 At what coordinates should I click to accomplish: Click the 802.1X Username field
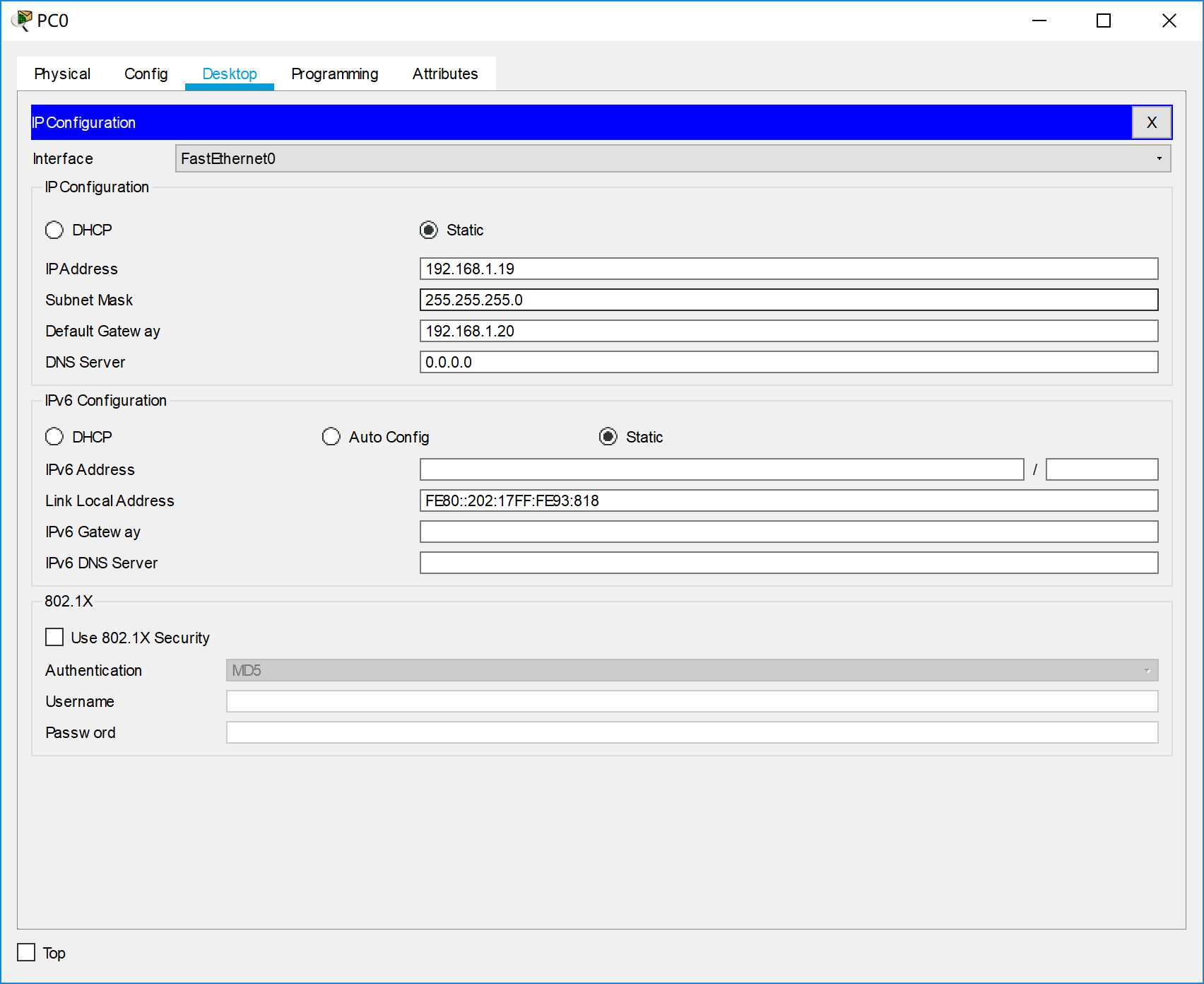pyautogui.click(x=692, y=701)
